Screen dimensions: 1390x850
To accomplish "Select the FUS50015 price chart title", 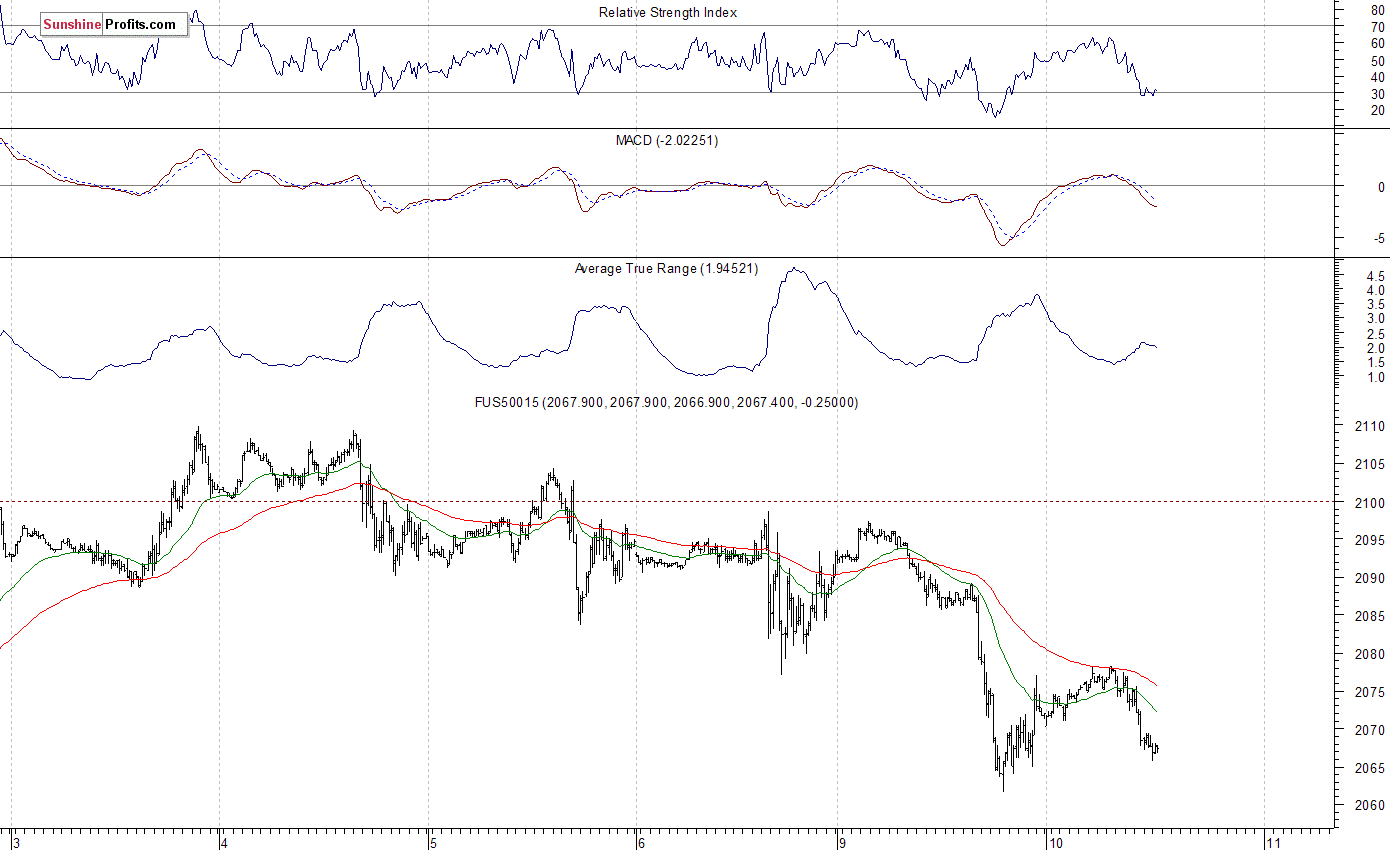I will point(666,402).
